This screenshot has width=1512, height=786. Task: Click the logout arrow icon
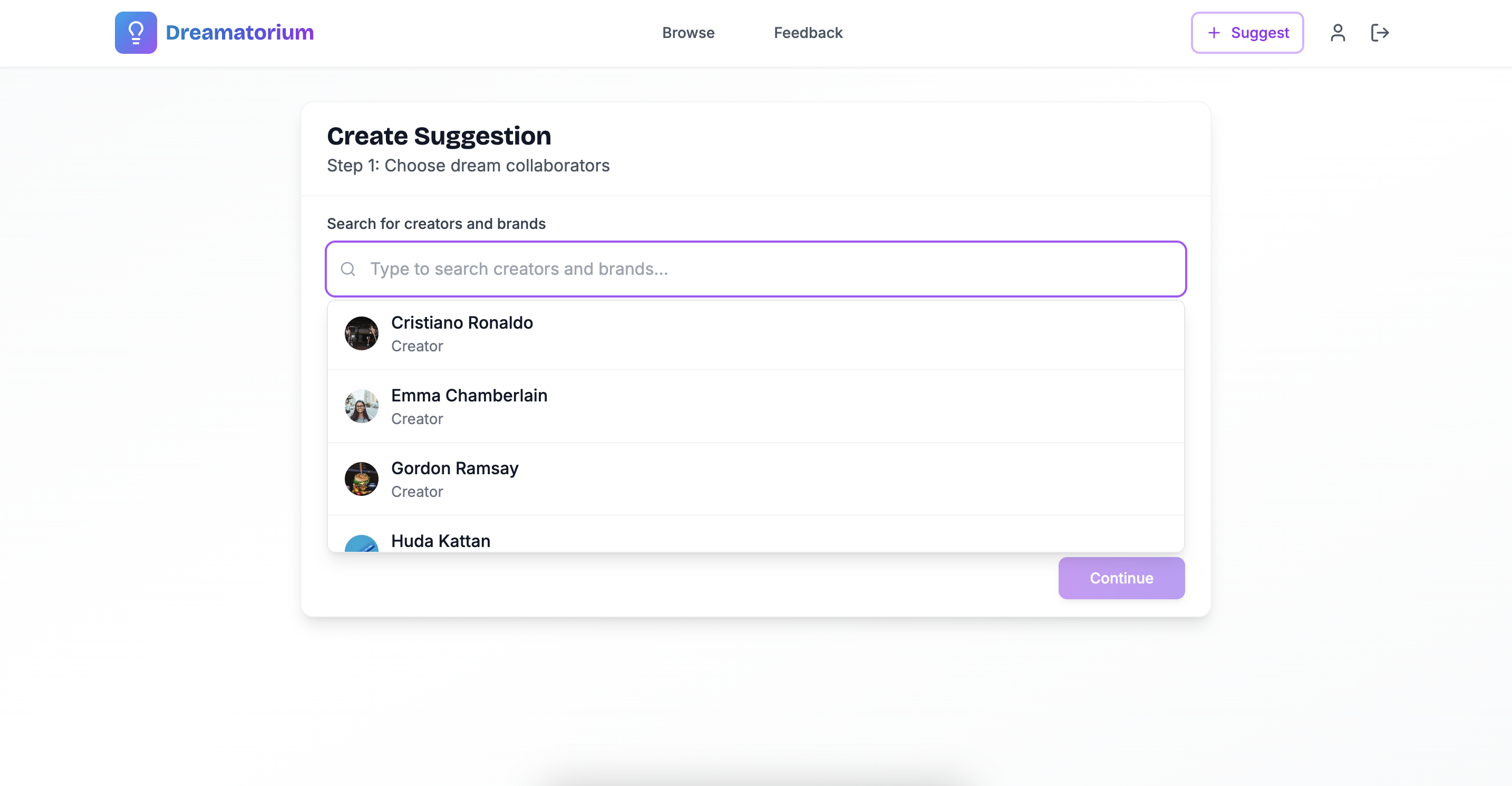click(1379, 33)
